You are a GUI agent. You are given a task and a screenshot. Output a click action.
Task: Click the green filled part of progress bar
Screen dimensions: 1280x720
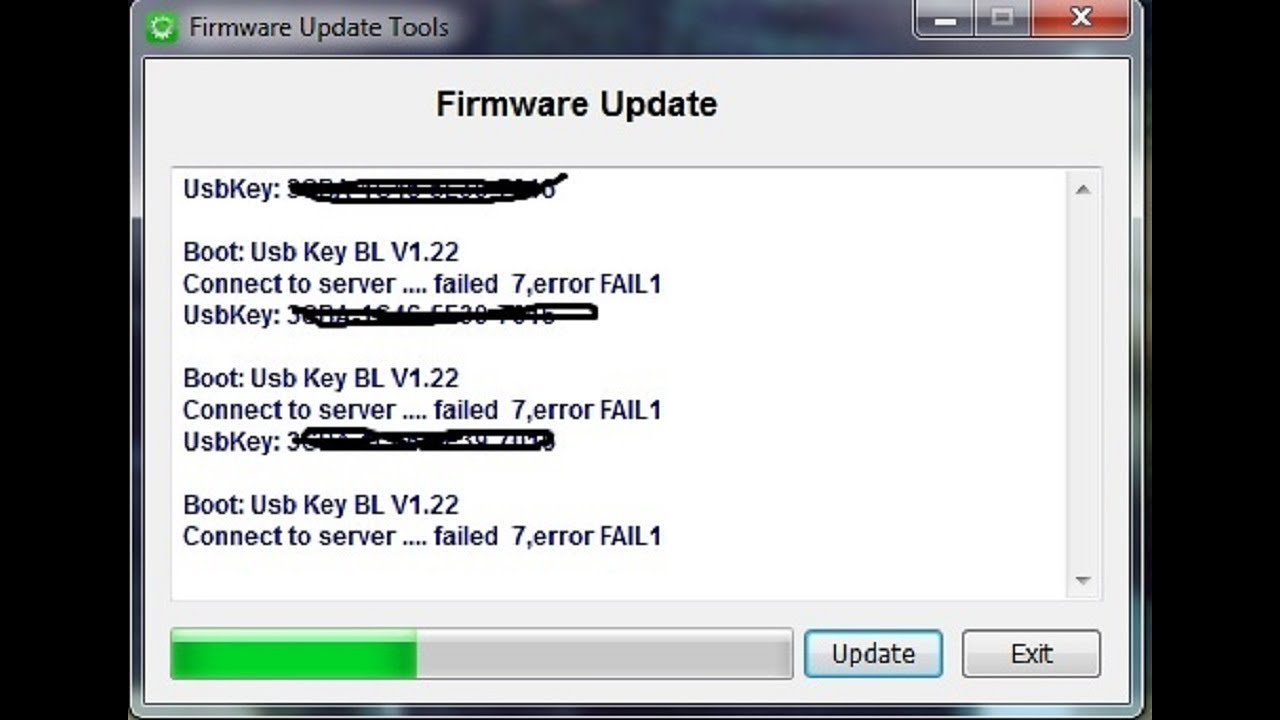(293, 655)
